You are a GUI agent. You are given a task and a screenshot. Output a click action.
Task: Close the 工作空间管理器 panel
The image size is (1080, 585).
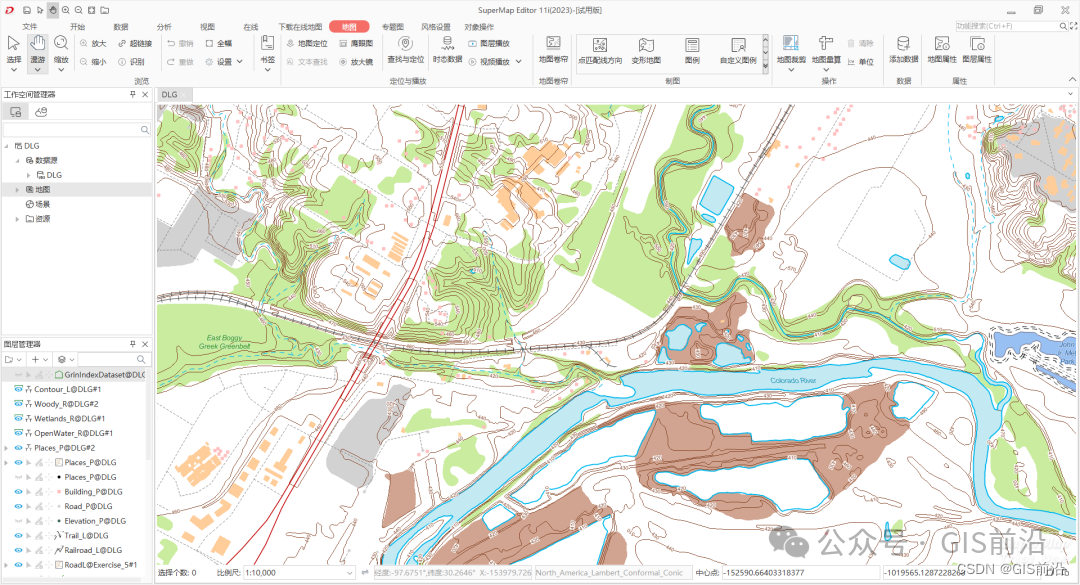tap(145, 94)
